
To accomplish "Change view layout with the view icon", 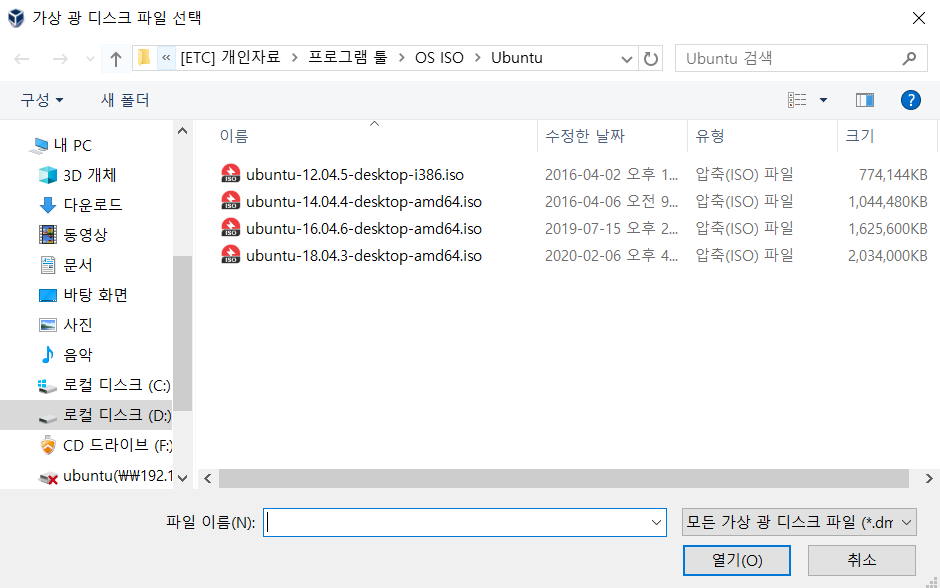I will pos(797,100).
